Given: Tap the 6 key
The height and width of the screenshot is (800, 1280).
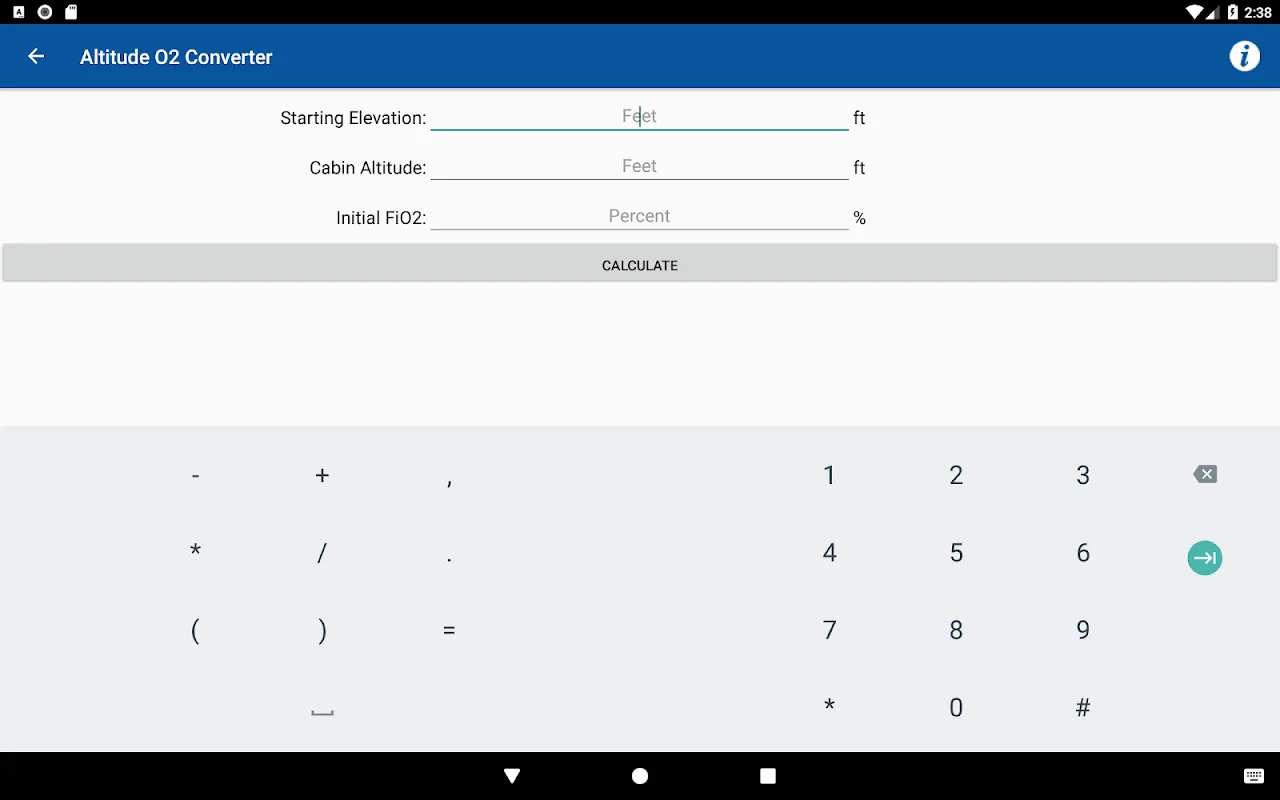Looking at the screenshot, I should click(x=1083, y=553).
